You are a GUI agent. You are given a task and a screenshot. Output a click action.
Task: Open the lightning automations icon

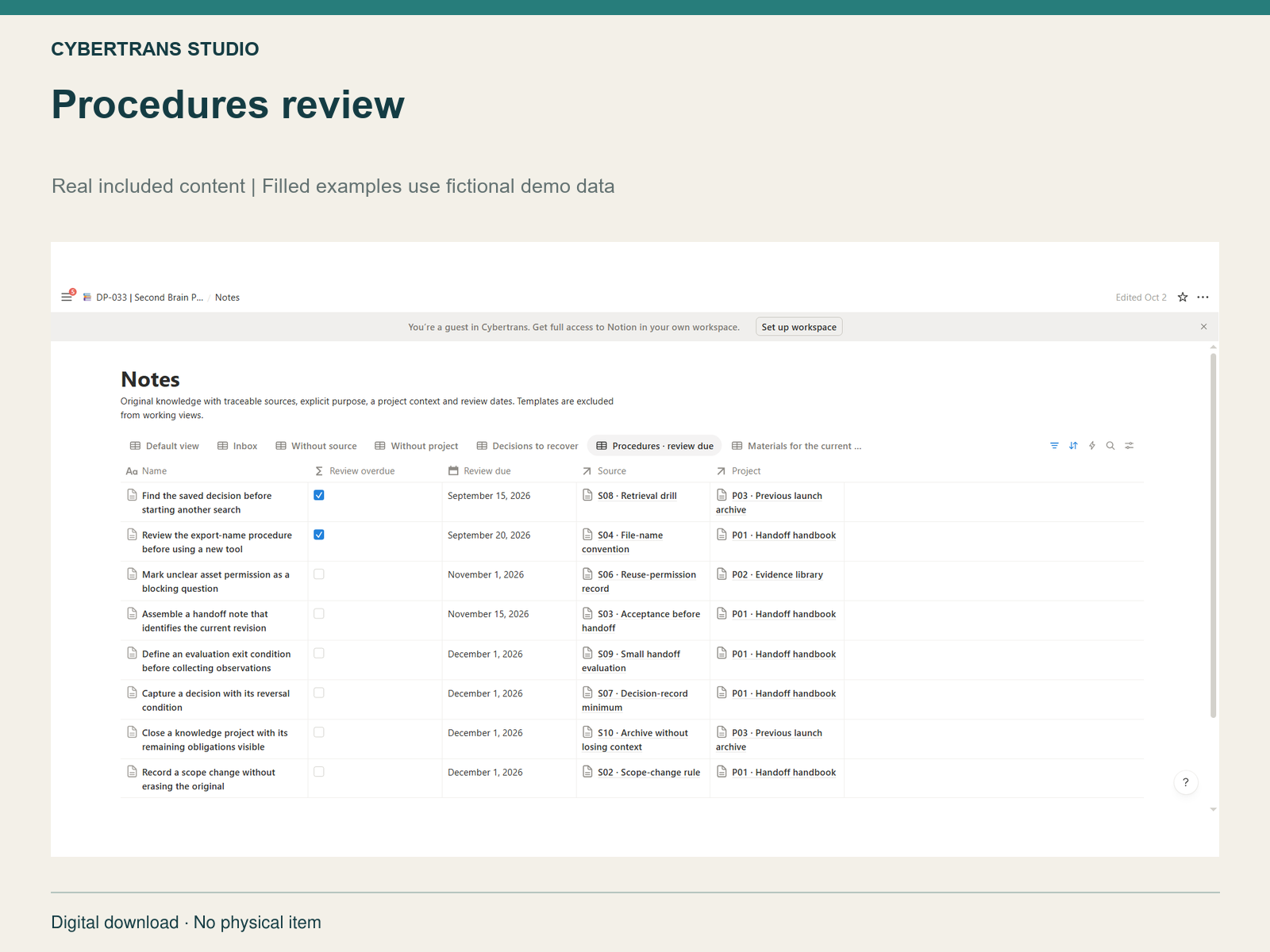pyautogui.click(x=1092, y=446)
